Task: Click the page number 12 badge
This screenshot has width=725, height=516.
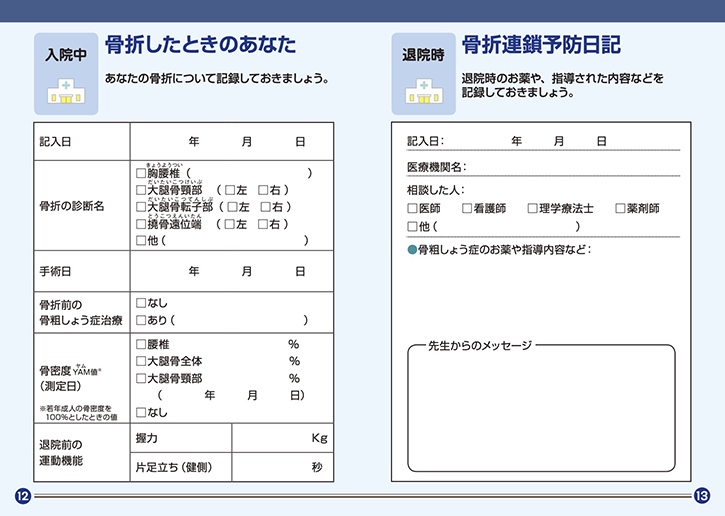Action: (x=23, y=496)
